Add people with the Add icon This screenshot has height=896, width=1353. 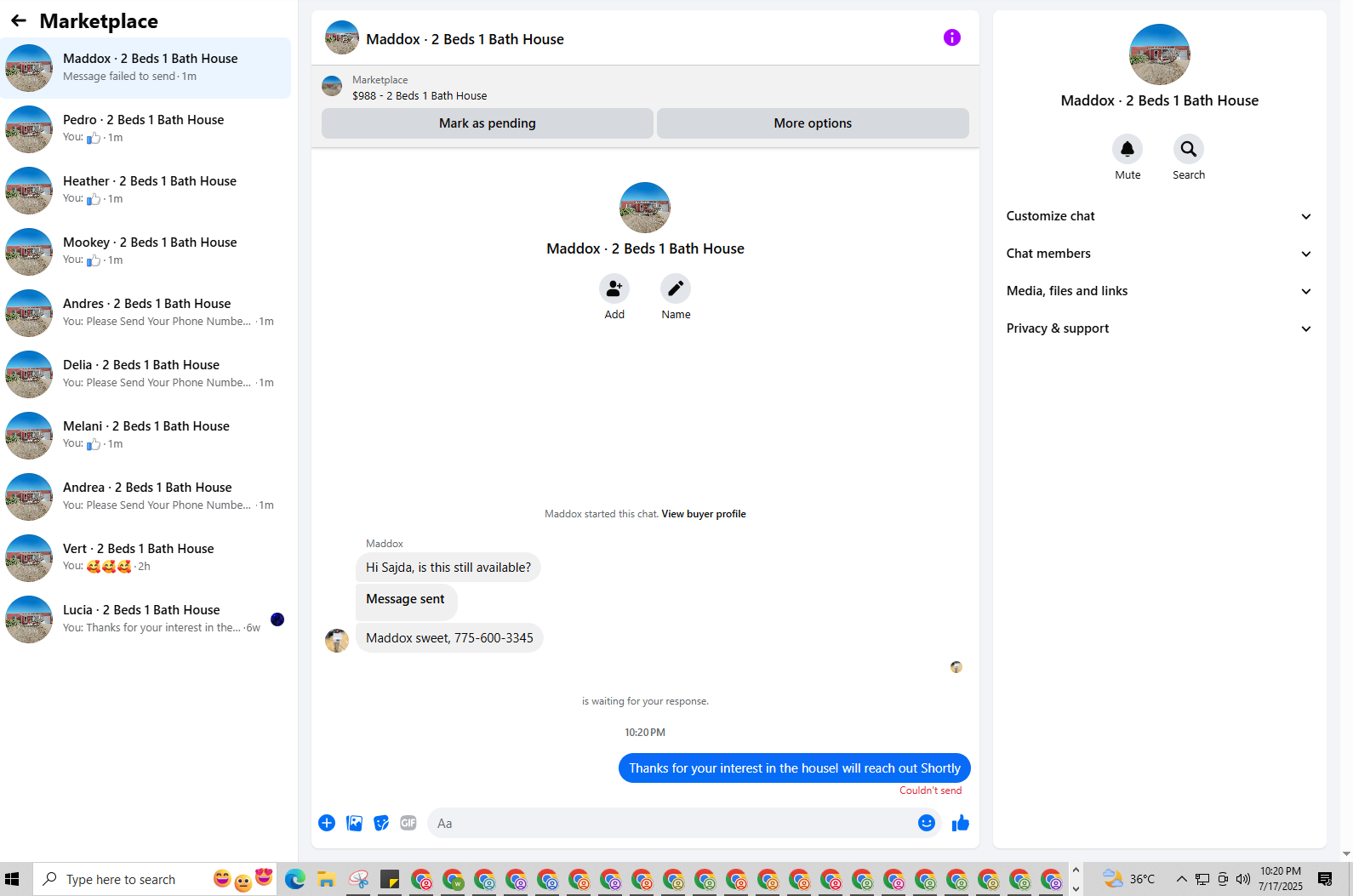point(614,289)
